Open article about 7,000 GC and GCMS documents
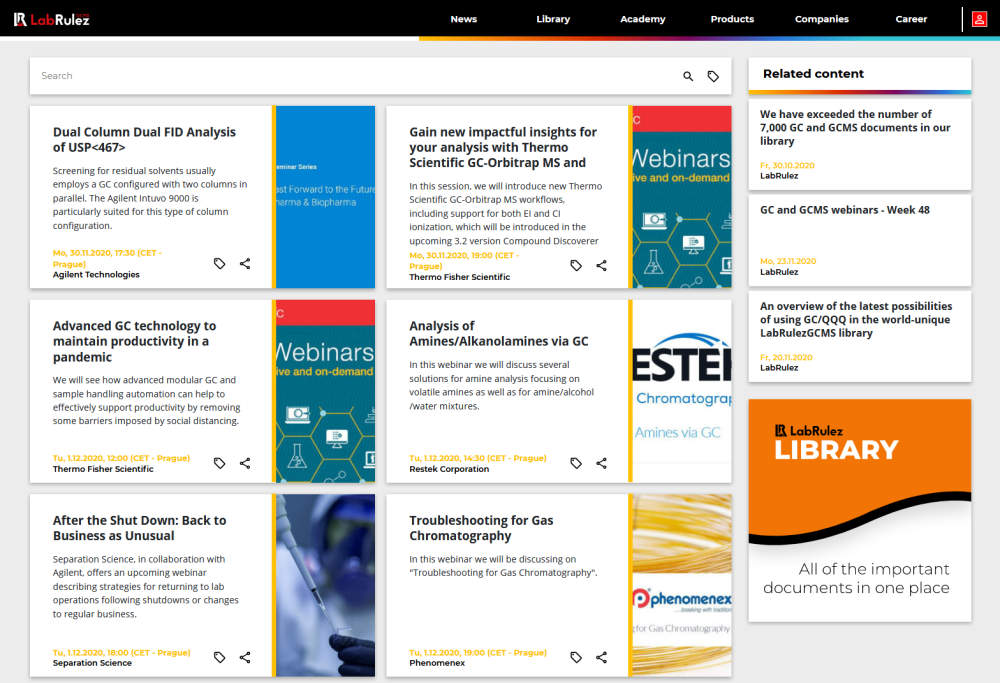The height and width of the screenshot is (683, 1000). click(855, 128)
